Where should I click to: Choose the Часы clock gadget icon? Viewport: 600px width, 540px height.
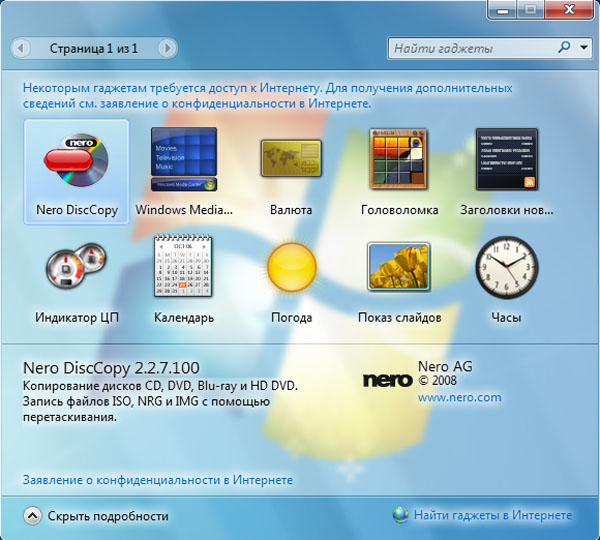[507, 267]
